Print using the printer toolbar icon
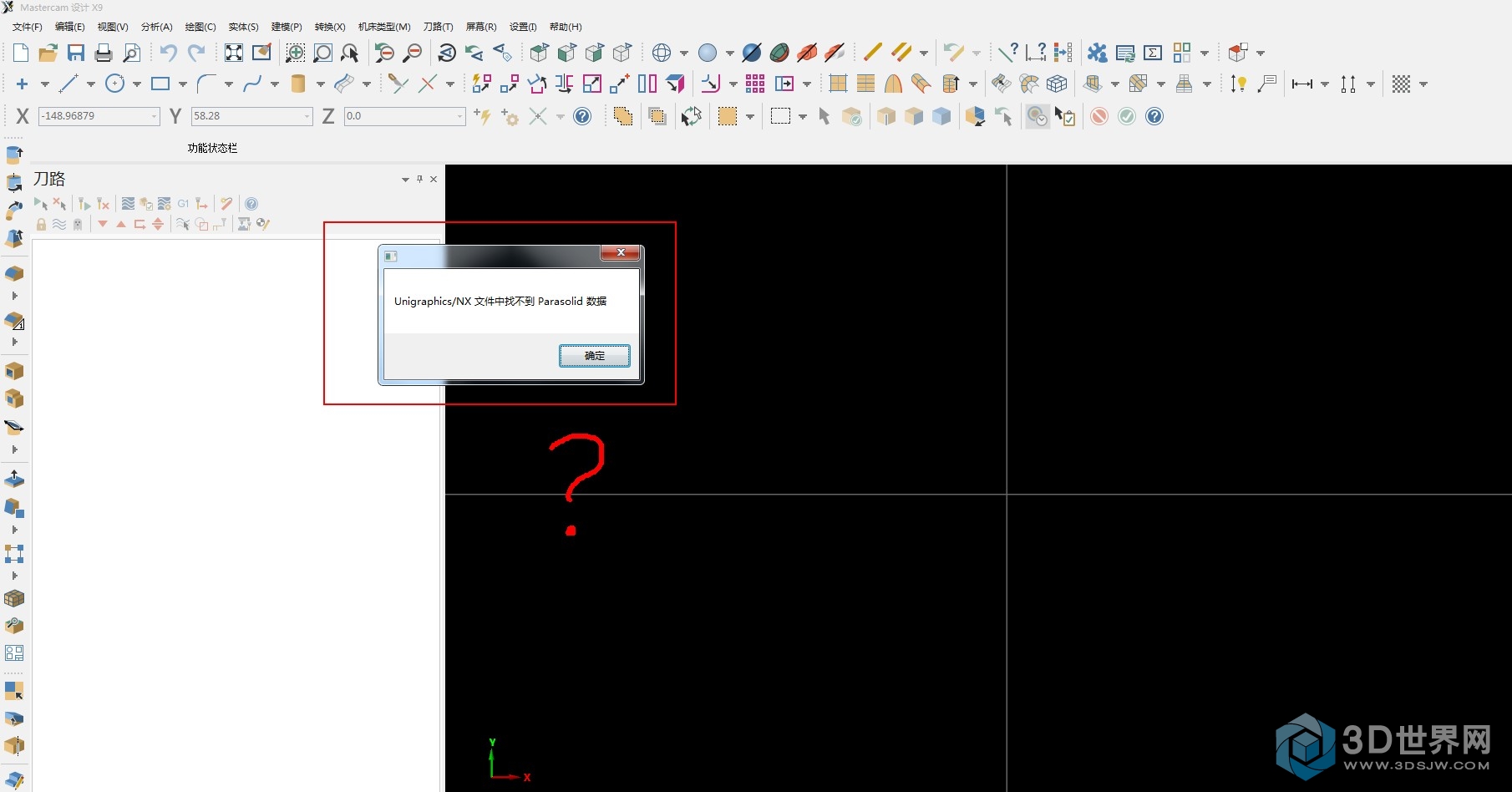 pyautogui.click(x=104, y=53)
